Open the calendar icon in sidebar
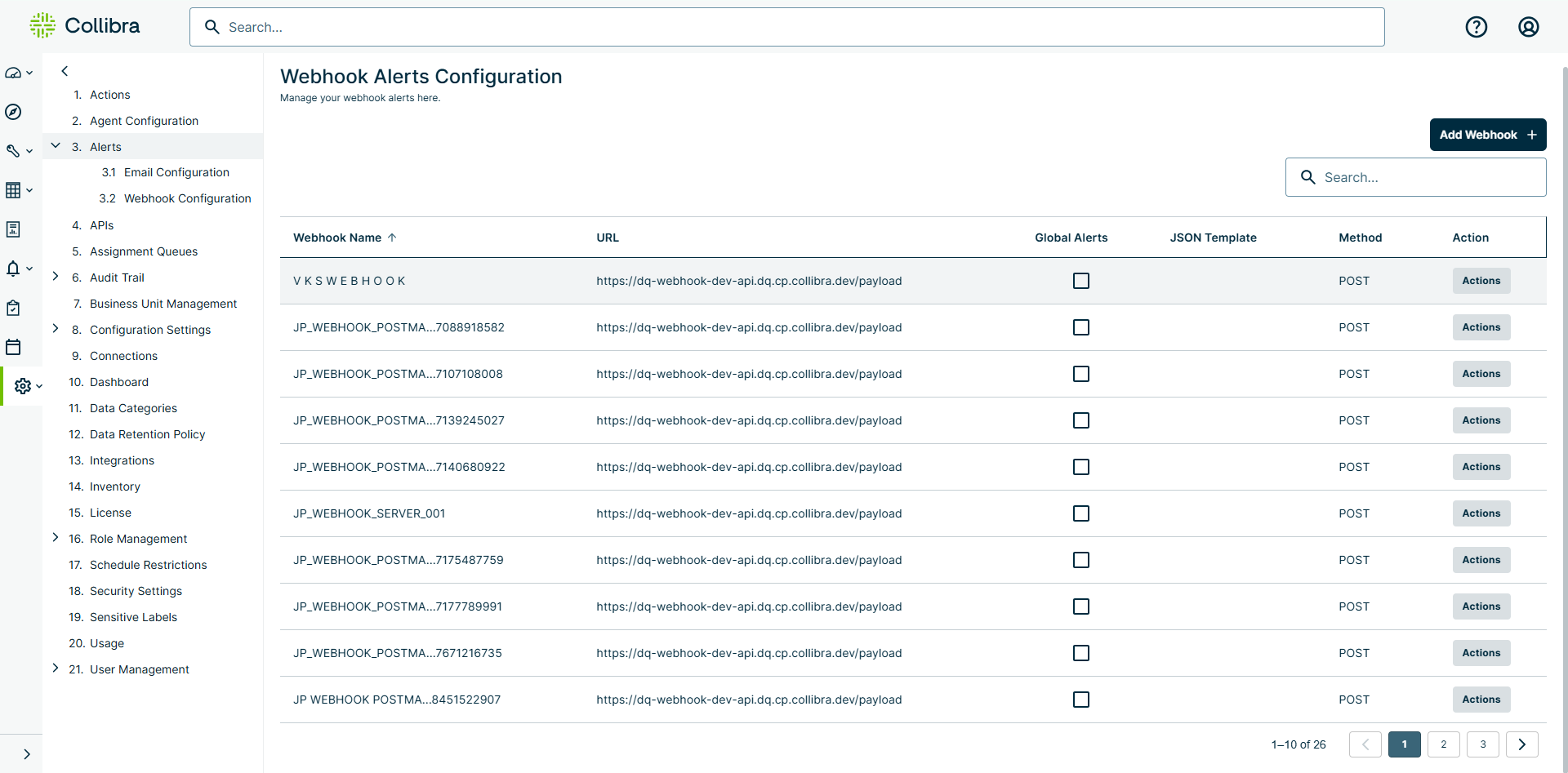Screen dimensions: 1568x773 [13, 347]
